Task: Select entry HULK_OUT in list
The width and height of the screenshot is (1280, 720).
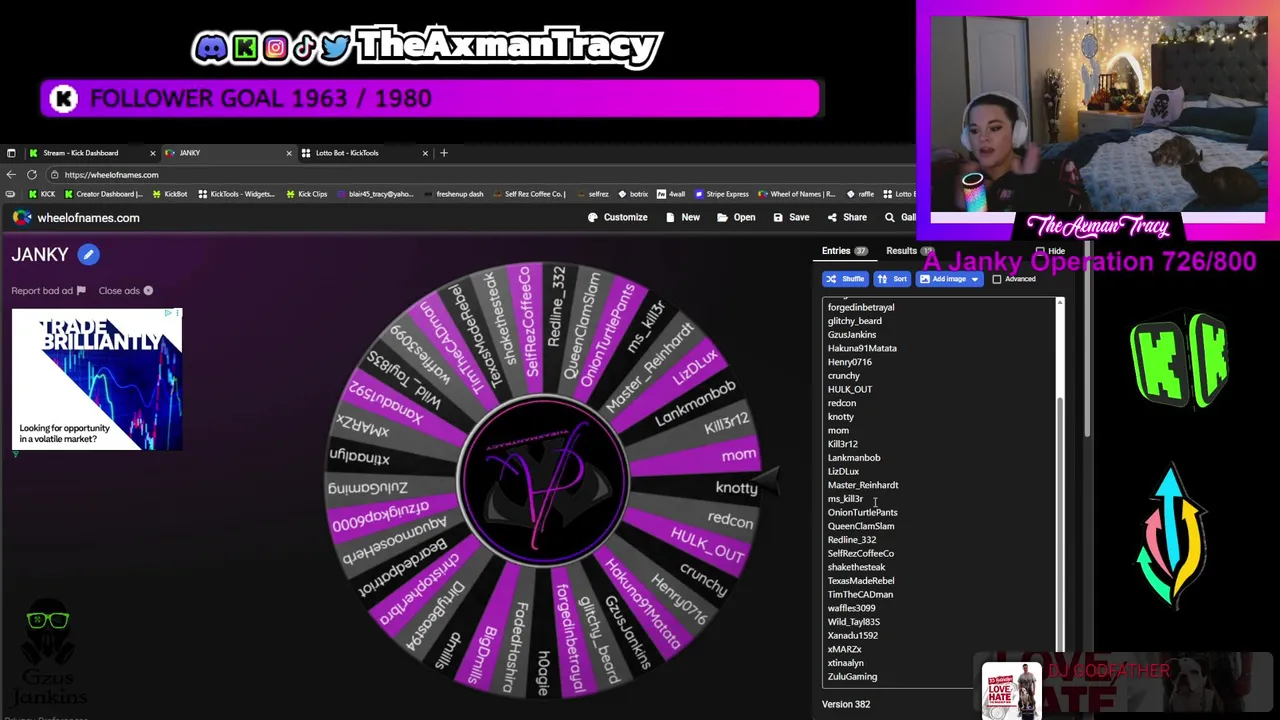Action: coord(850,389)
